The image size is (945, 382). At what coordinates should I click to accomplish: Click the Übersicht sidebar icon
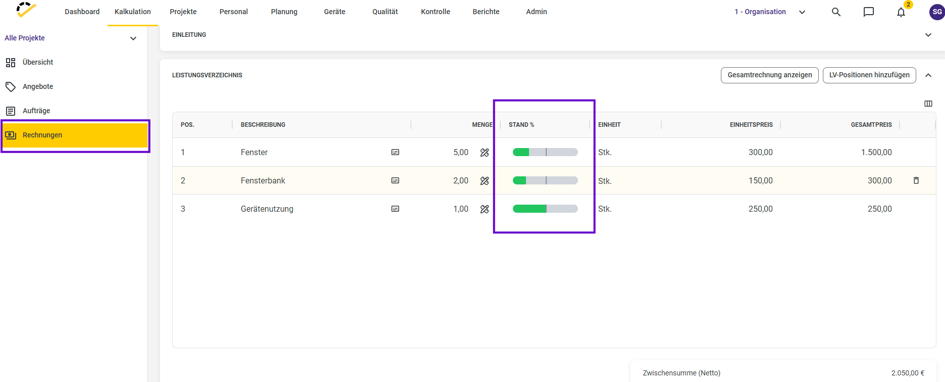click(x=10, y=62)
